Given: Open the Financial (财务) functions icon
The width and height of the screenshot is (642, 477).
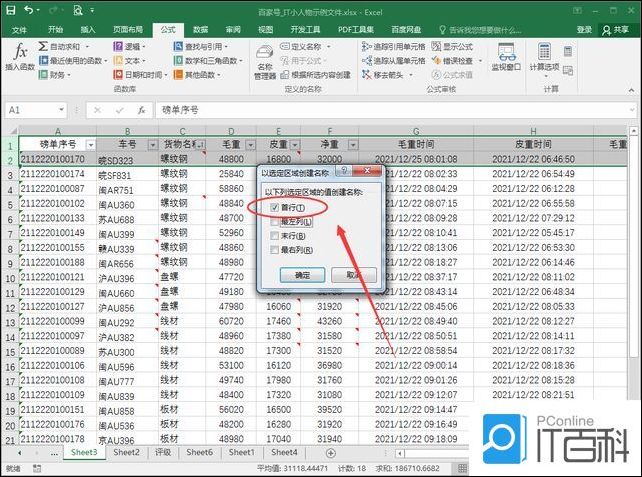Looking at the screenshot, I should 43,75.
